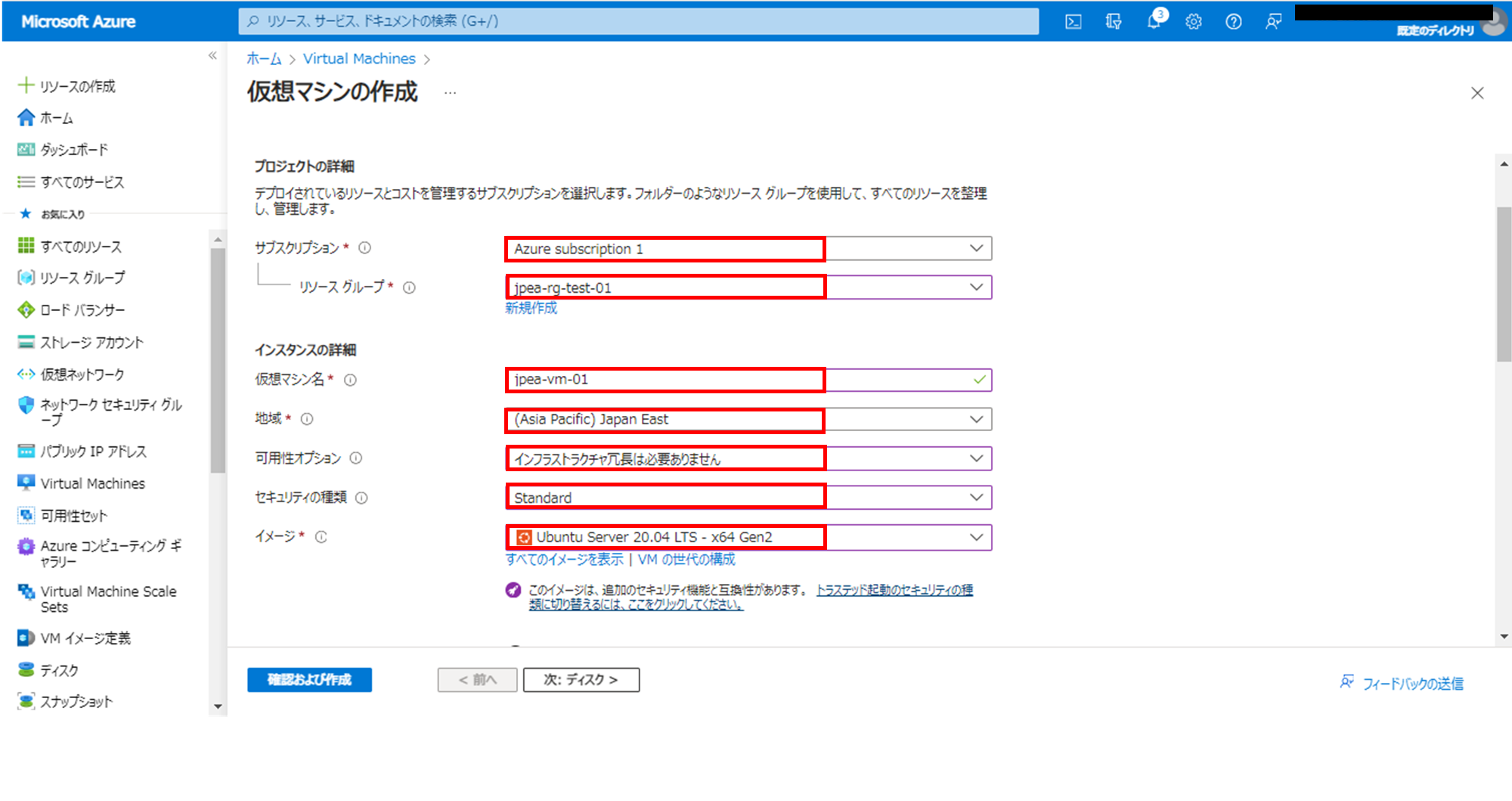Open directory and subscription filter icon

pos(1114,22)
